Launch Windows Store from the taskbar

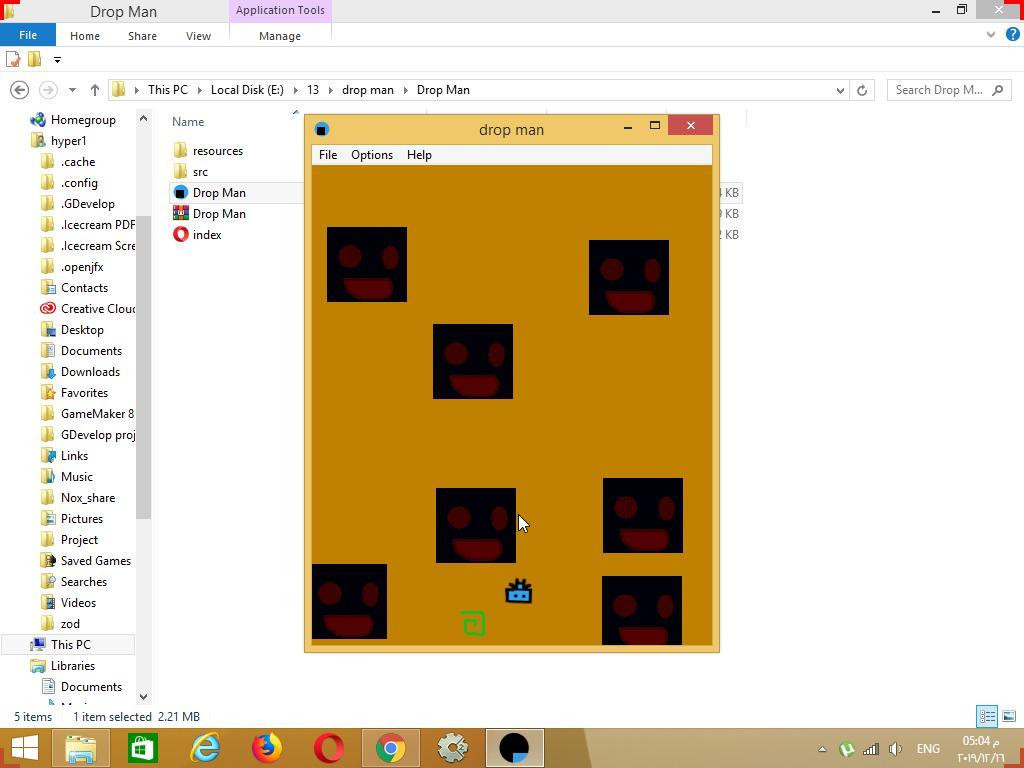(x=142, y=748)
